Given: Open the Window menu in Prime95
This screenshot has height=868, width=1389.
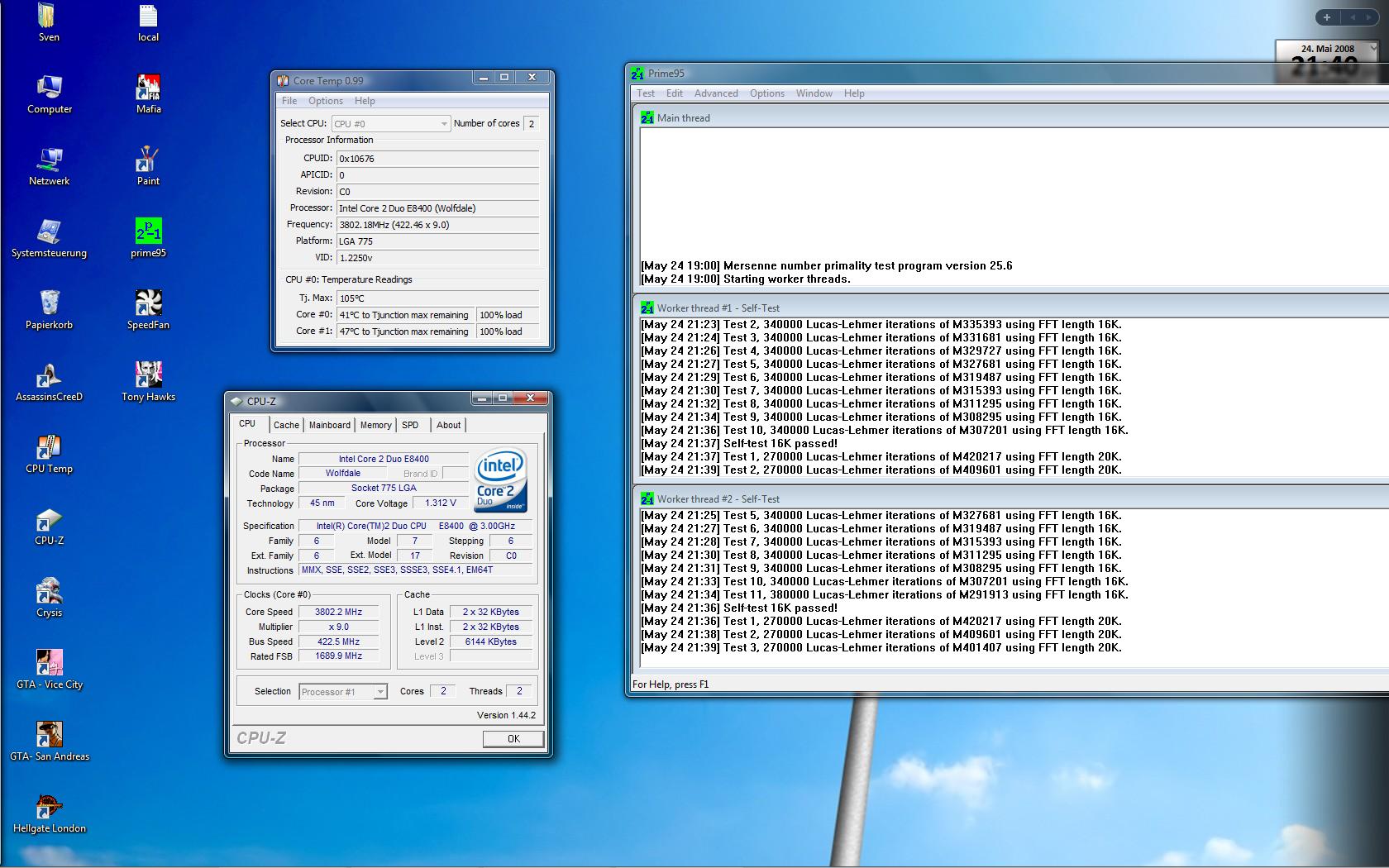Looking at the screenshot, I should [x=814, y=93].
